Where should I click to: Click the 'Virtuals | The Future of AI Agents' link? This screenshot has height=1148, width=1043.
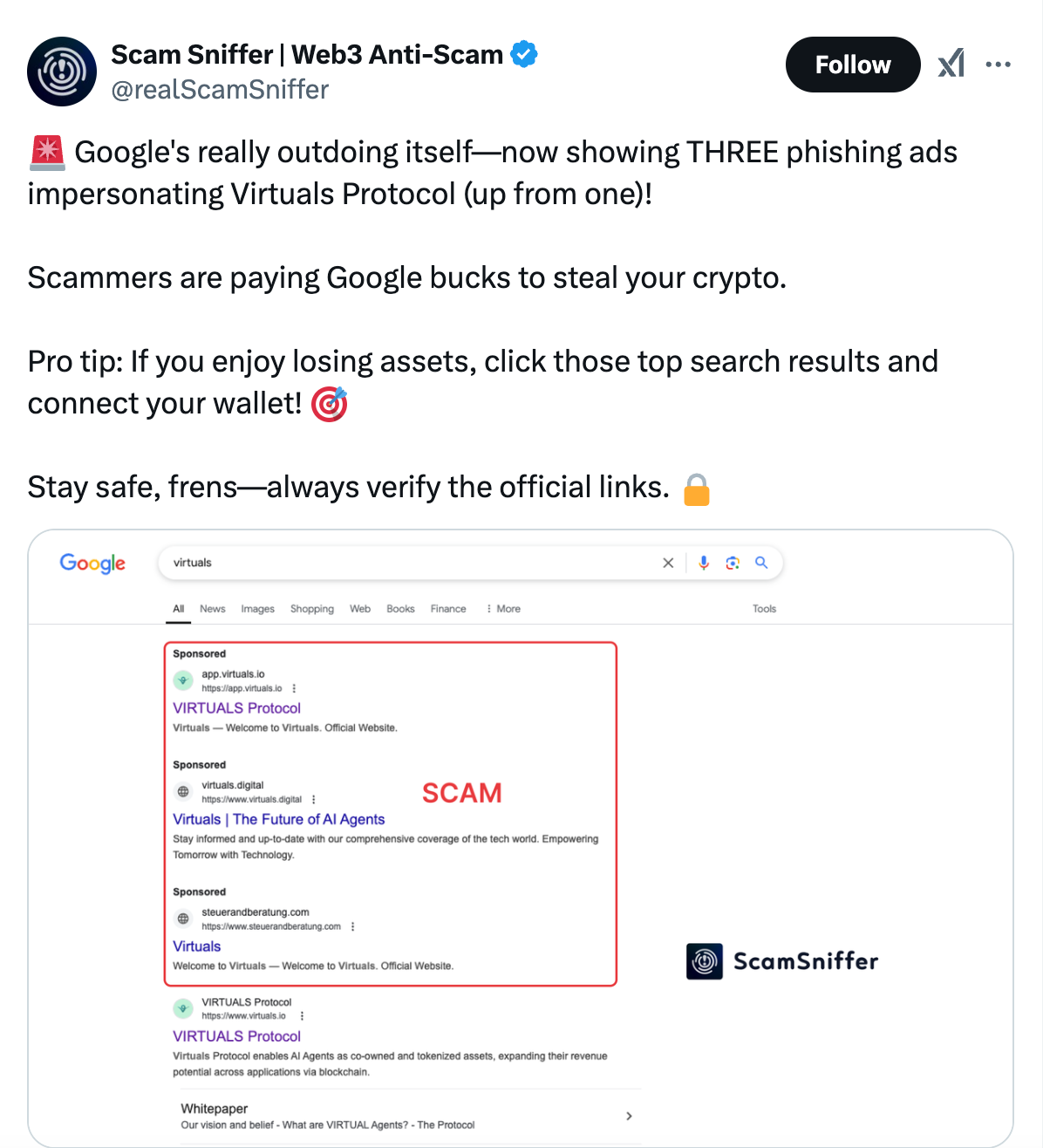278,819
